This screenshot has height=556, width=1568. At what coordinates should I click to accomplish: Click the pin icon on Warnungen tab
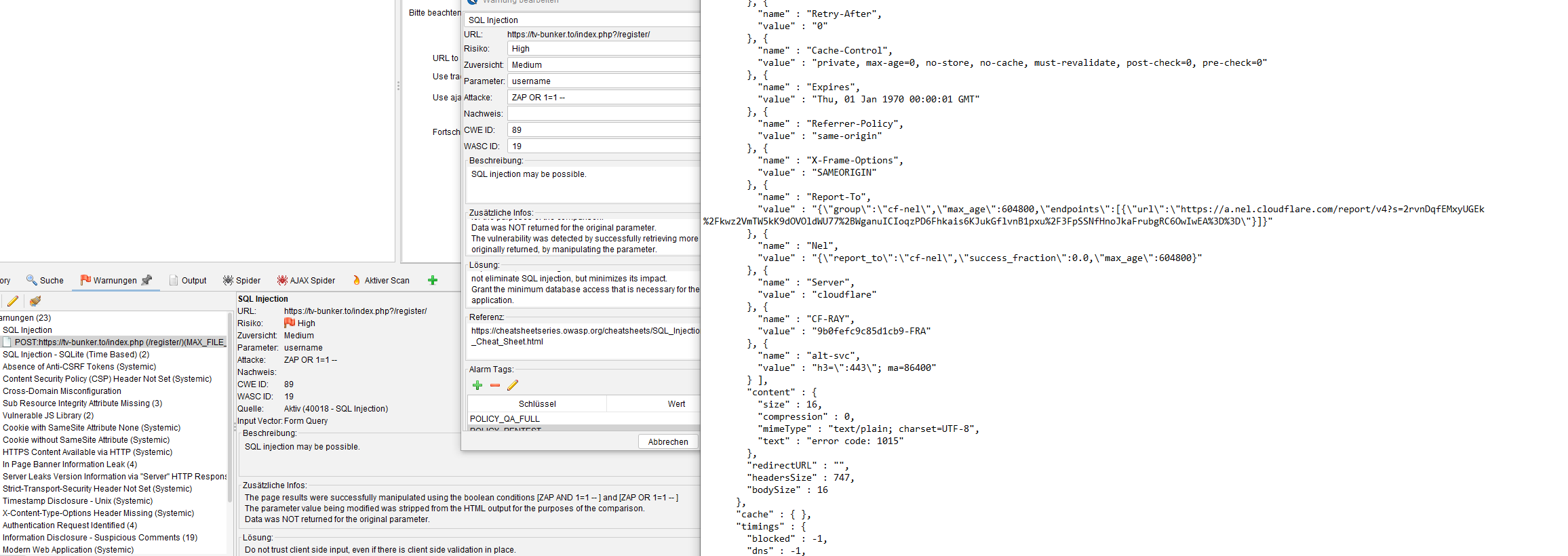pyautogui.click(x=146, y=280)
